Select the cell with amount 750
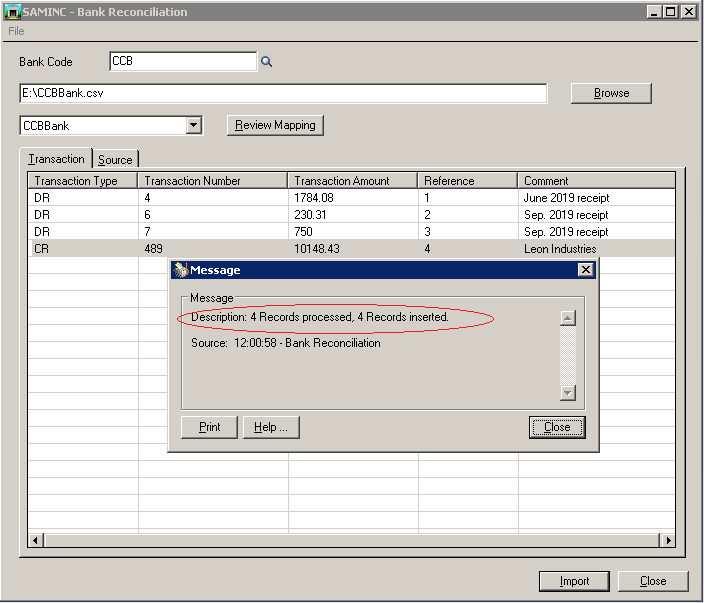 pos(353,232)
